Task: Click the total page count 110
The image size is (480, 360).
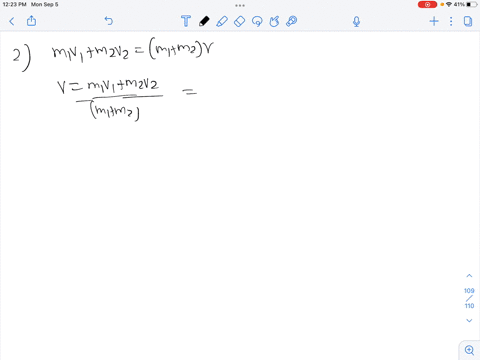Action: [x=469, y=306]
